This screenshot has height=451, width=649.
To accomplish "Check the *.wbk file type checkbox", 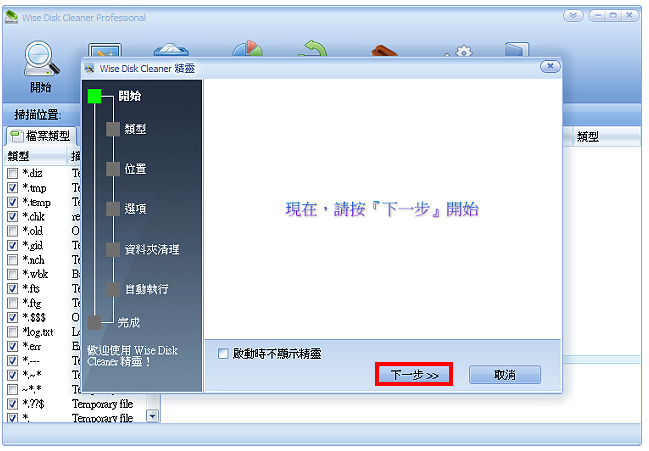I will pos(13,274).
